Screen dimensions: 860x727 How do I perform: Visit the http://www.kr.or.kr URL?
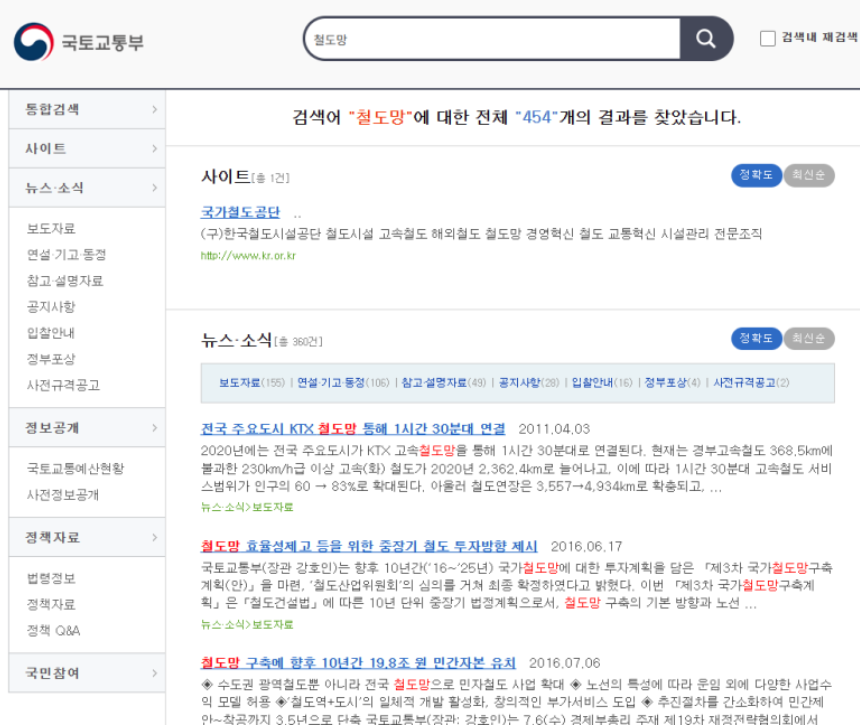(x=248, y=256)
